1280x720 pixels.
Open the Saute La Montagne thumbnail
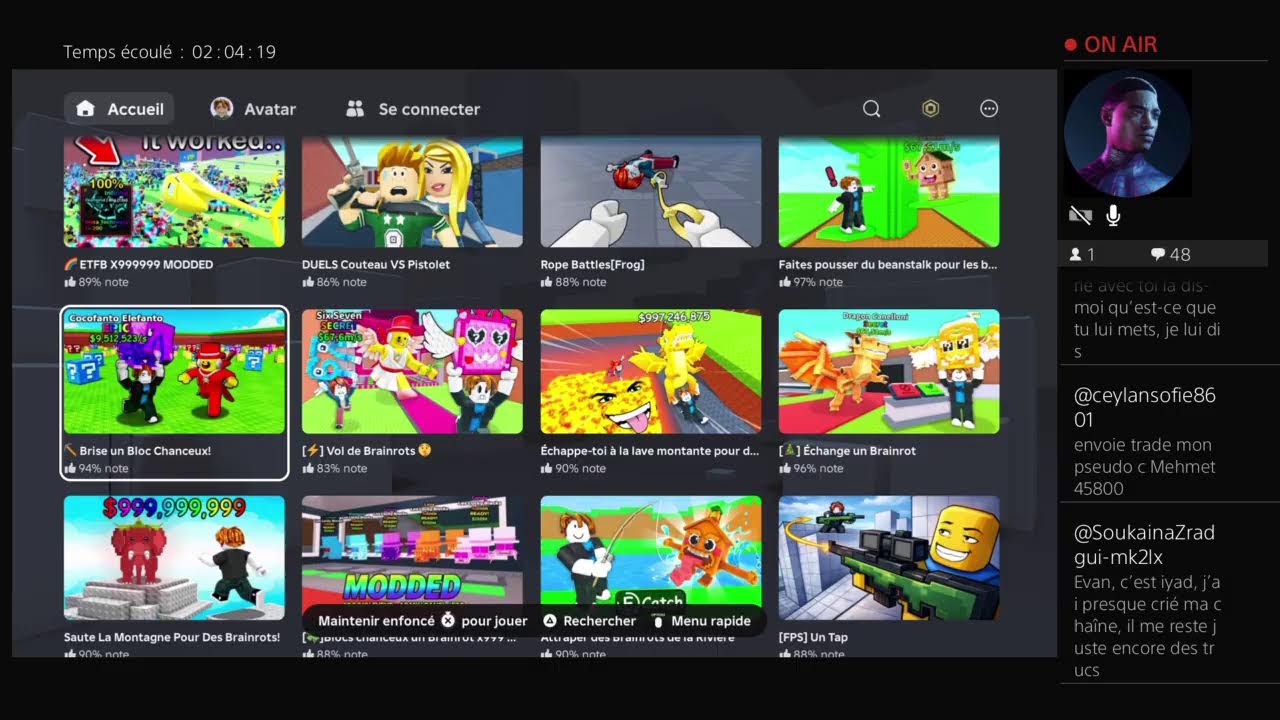point(174,558)
